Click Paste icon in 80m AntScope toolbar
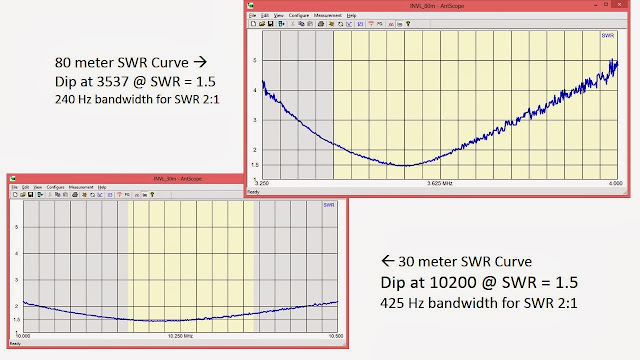The height and width of the screenshot is (360, 640). point(310,24)
